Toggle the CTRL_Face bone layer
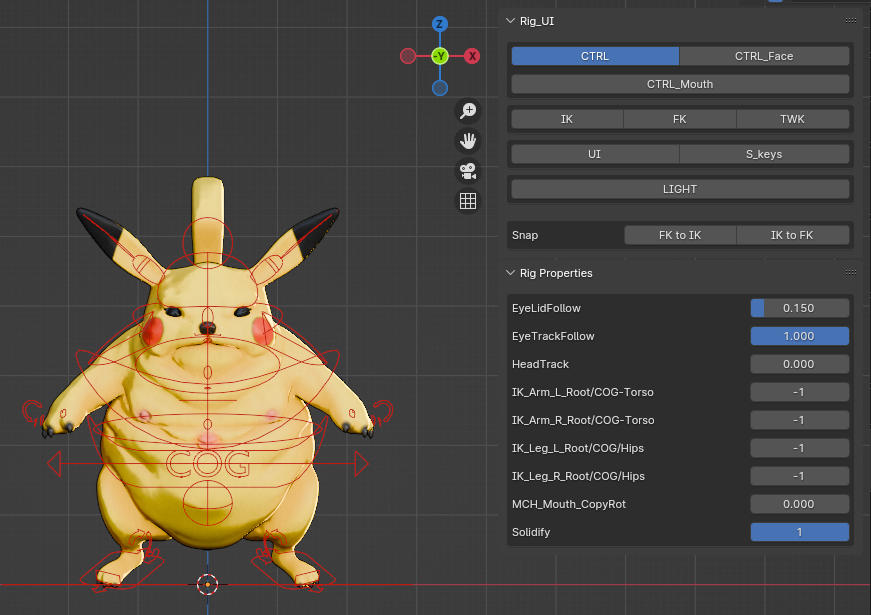The width and height of the screenshot is (871, 615). pyautogui.click(x=764, y=56)
